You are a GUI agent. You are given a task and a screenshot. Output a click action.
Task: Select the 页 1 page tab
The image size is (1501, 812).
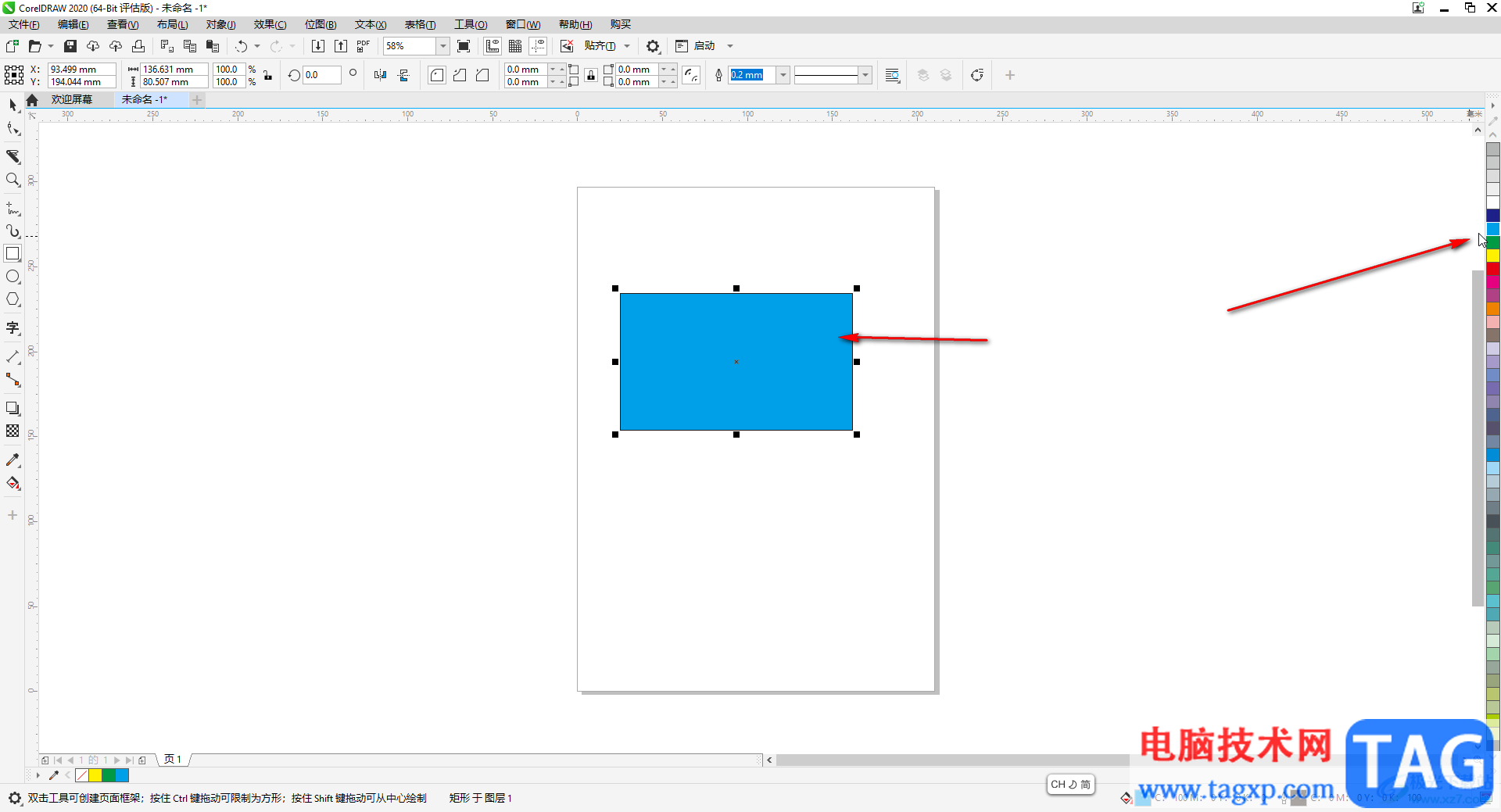tap(173, 759)
